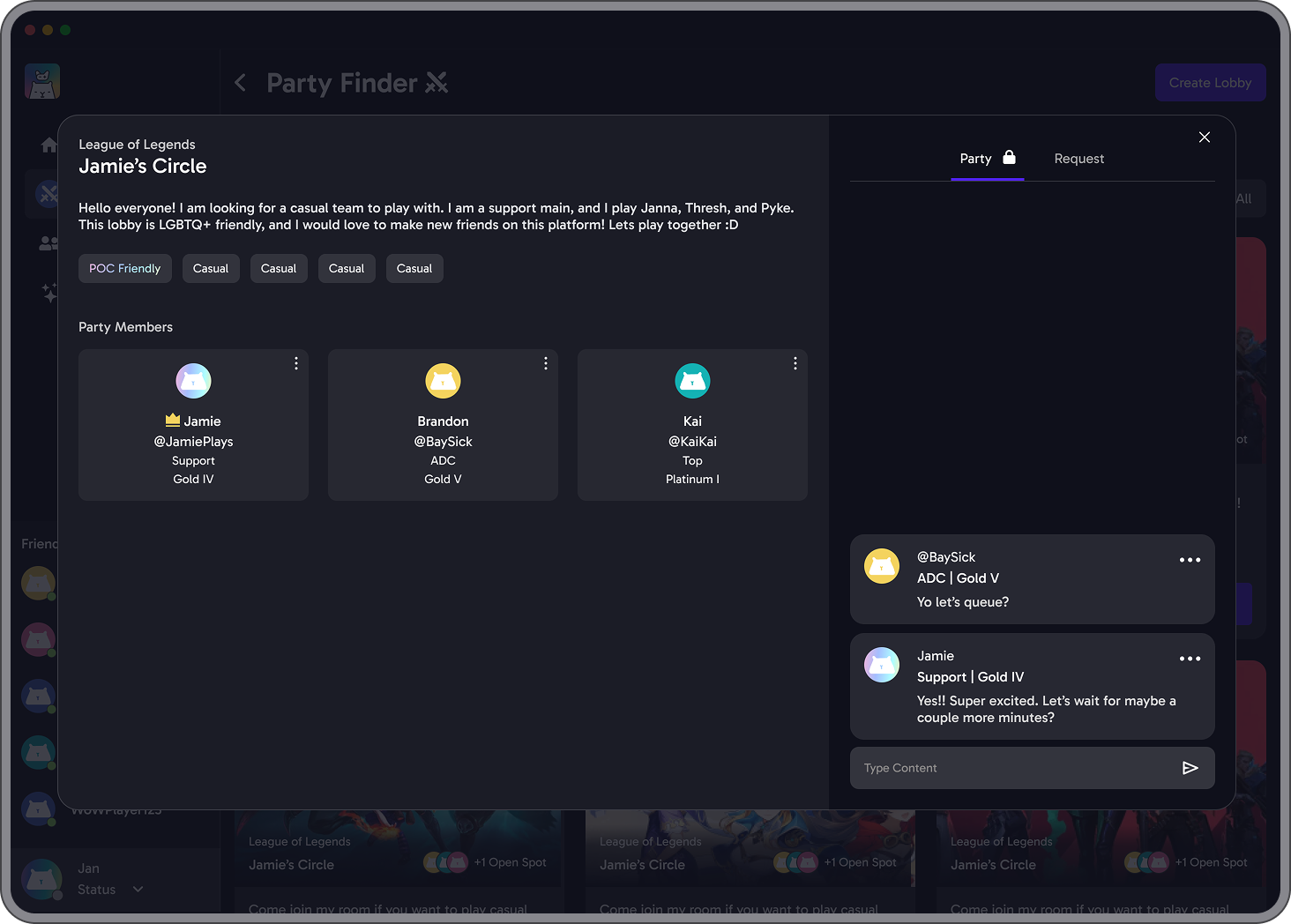This screenshot has width=1291, height=924.
Task: Open more options on Jamie's chat message
Action: tap(1190, 659)
